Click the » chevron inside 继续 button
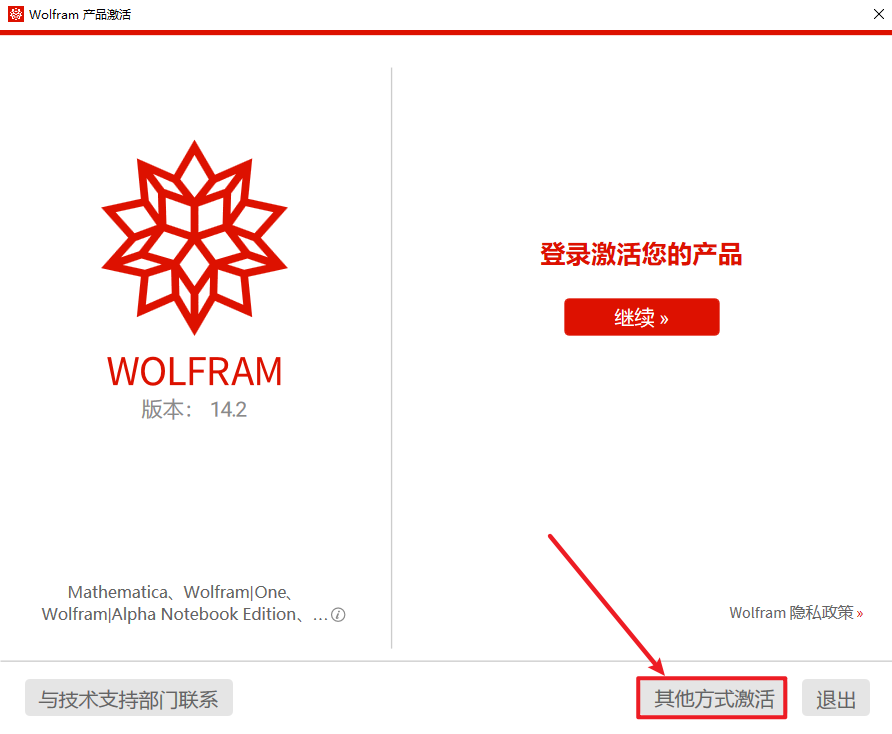892x734 pixels. coord(663,319)
